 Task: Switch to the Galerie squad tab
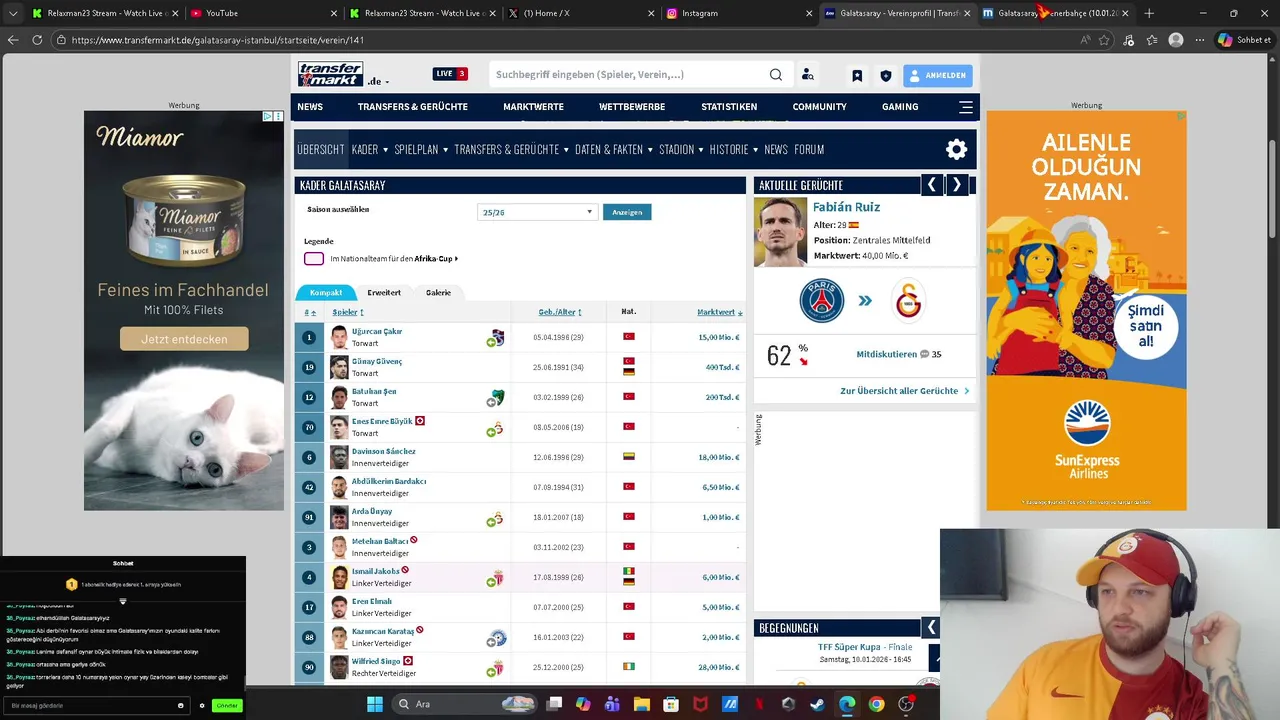438,293
